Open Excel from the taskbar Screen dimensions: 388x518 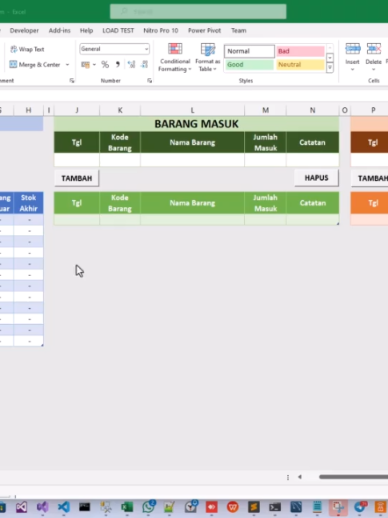tap(127, 507)
